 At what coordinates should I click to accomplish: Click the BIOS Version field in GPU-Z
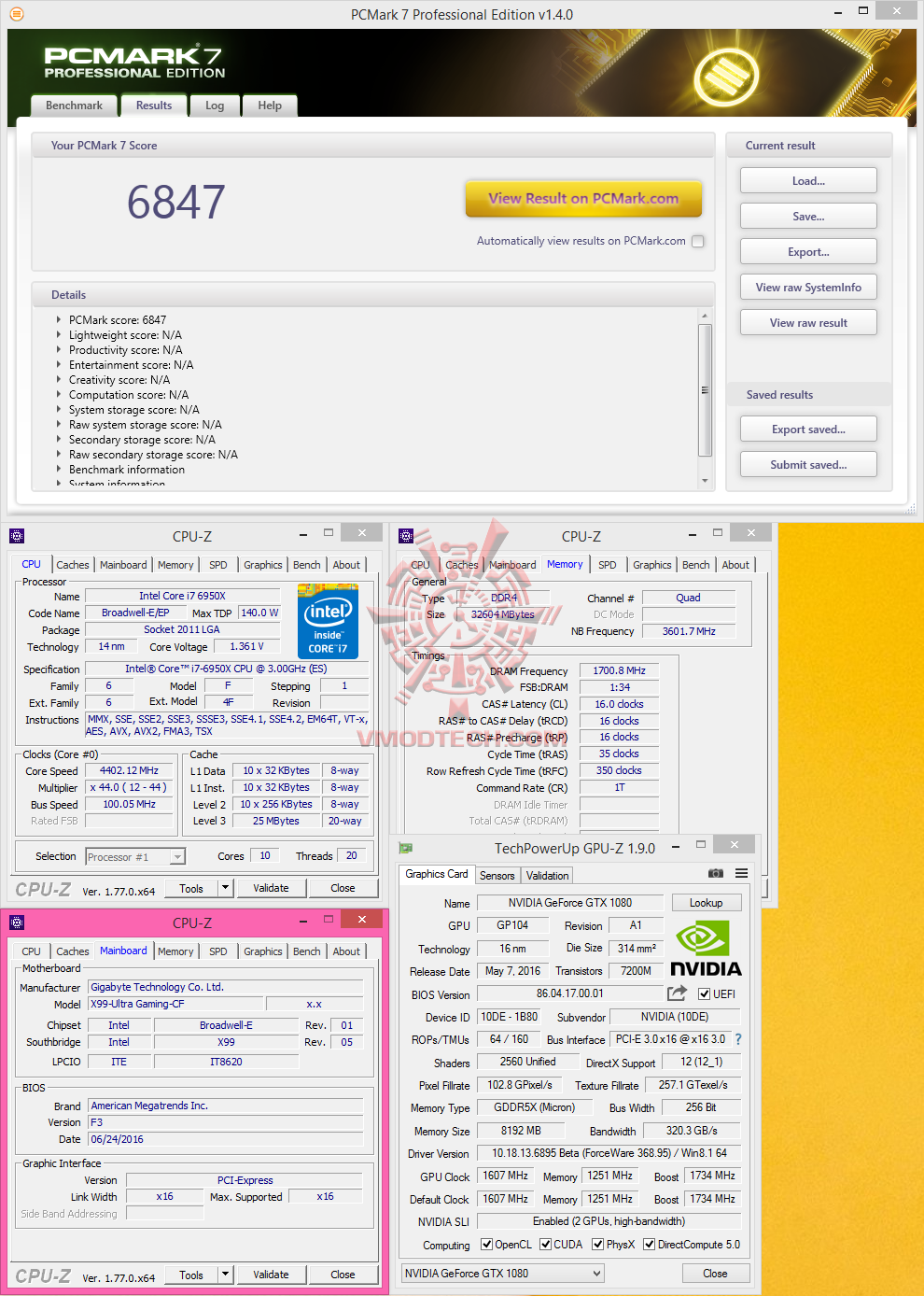[x=569, y=993]
